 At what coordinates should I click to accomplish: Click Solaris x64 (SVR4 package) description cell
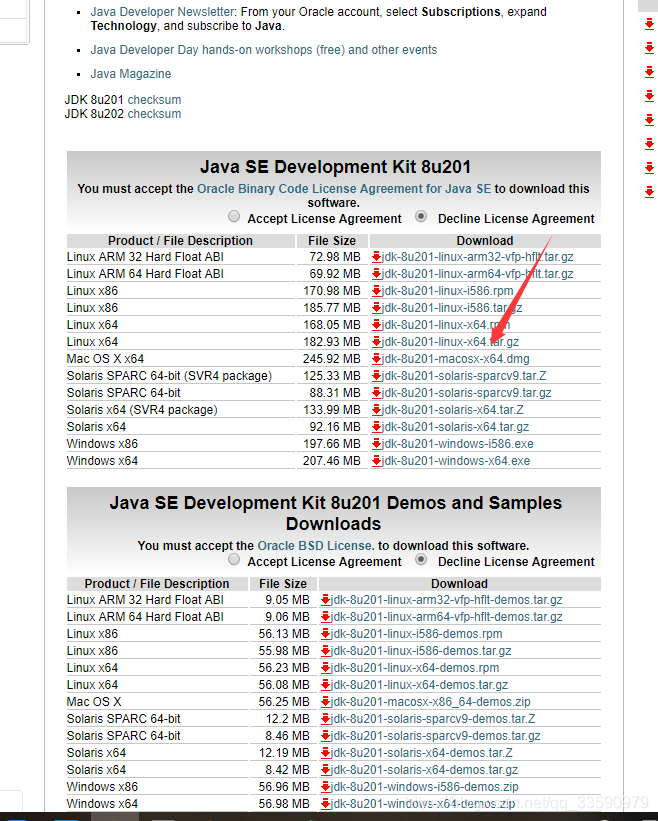pyautogui.click(x=181, y=410)
